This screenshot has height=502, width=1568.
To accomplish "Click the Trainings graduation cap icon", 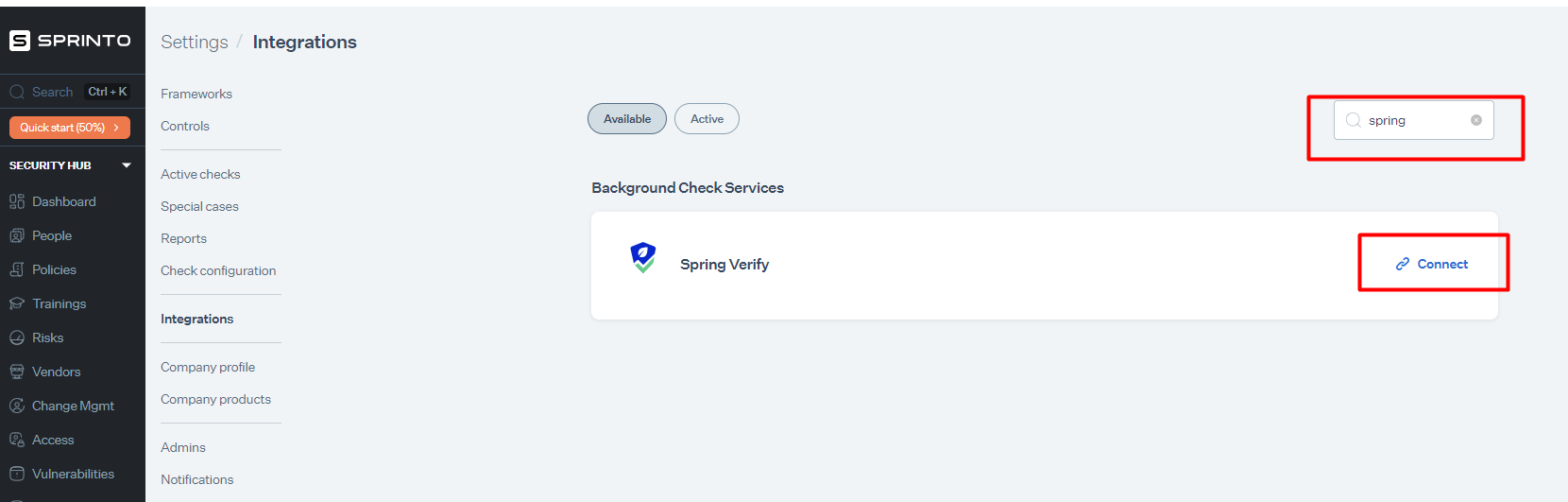I will [17, 303].
